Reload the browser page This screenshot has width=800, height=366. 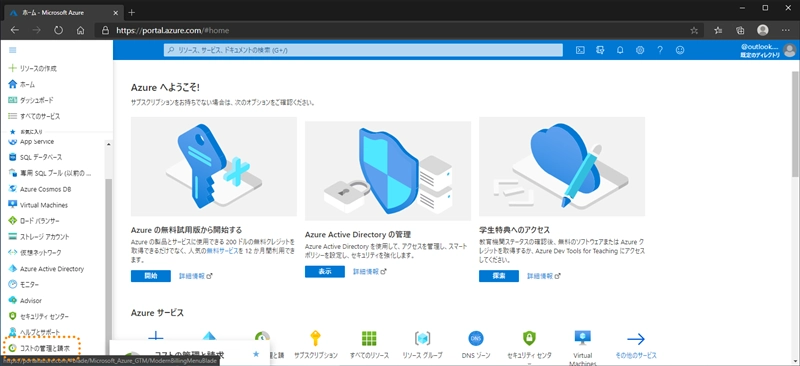coord(58,30)
